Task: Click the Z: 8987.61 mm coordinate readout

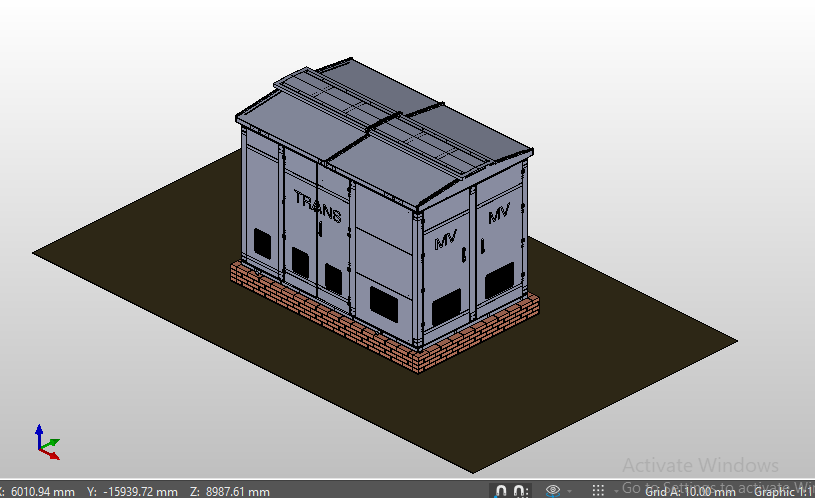Action: click(230, 492)
